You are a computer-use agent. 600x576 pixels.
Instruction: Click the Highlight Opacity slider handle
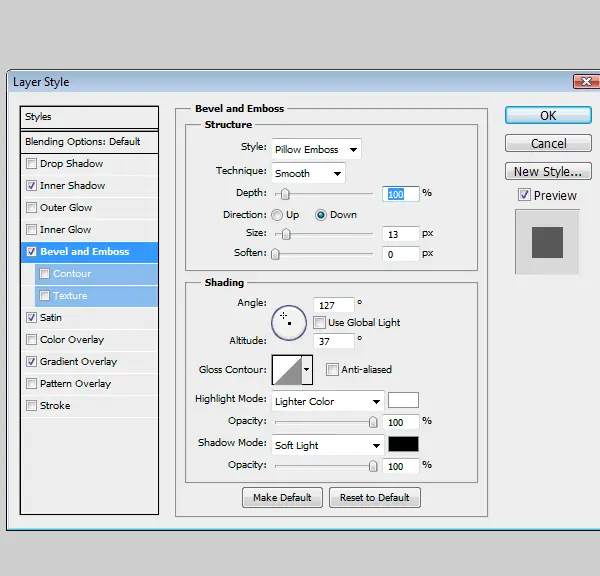(373, 422)
